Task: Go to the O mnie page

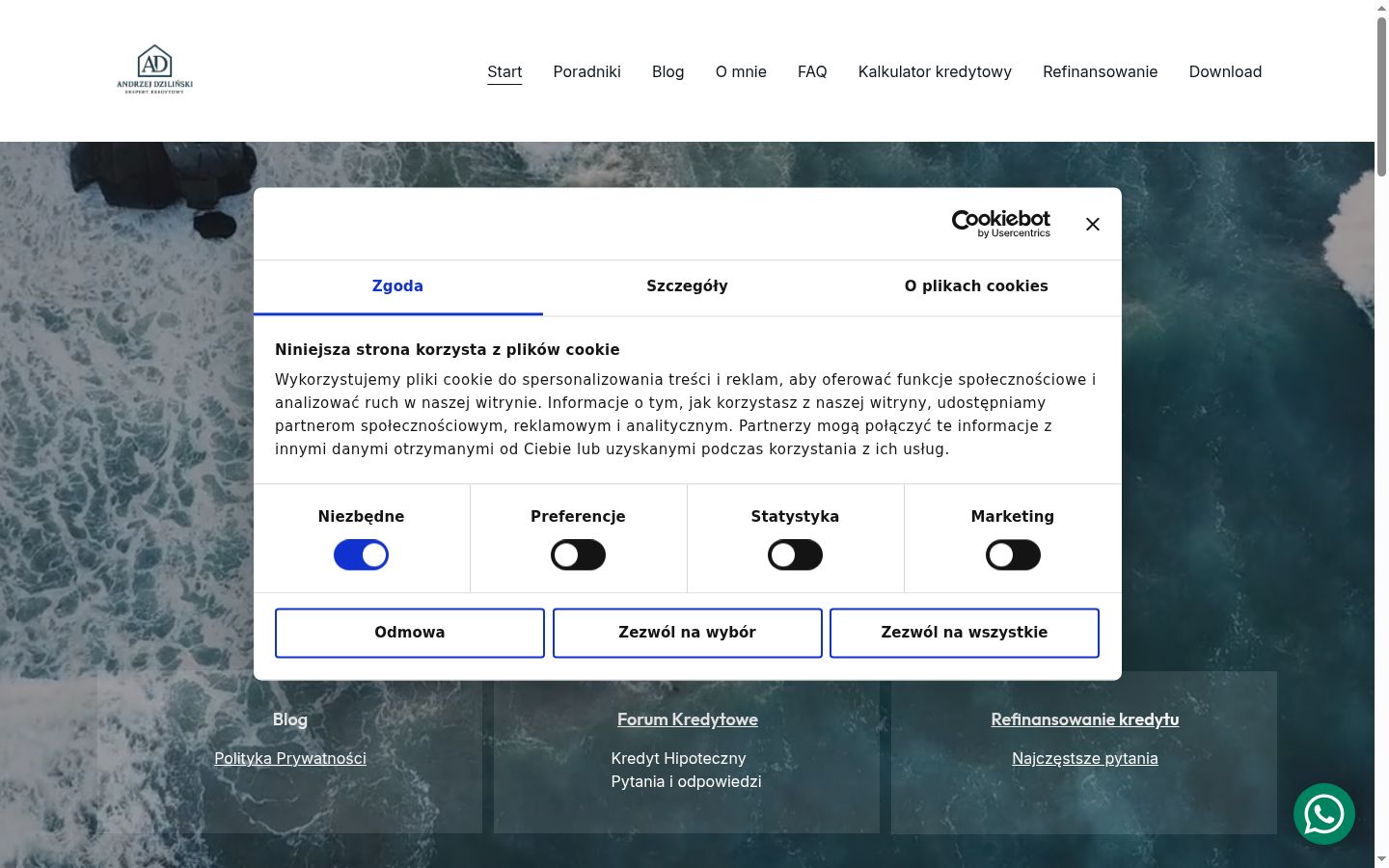Action: pos(741,71)
